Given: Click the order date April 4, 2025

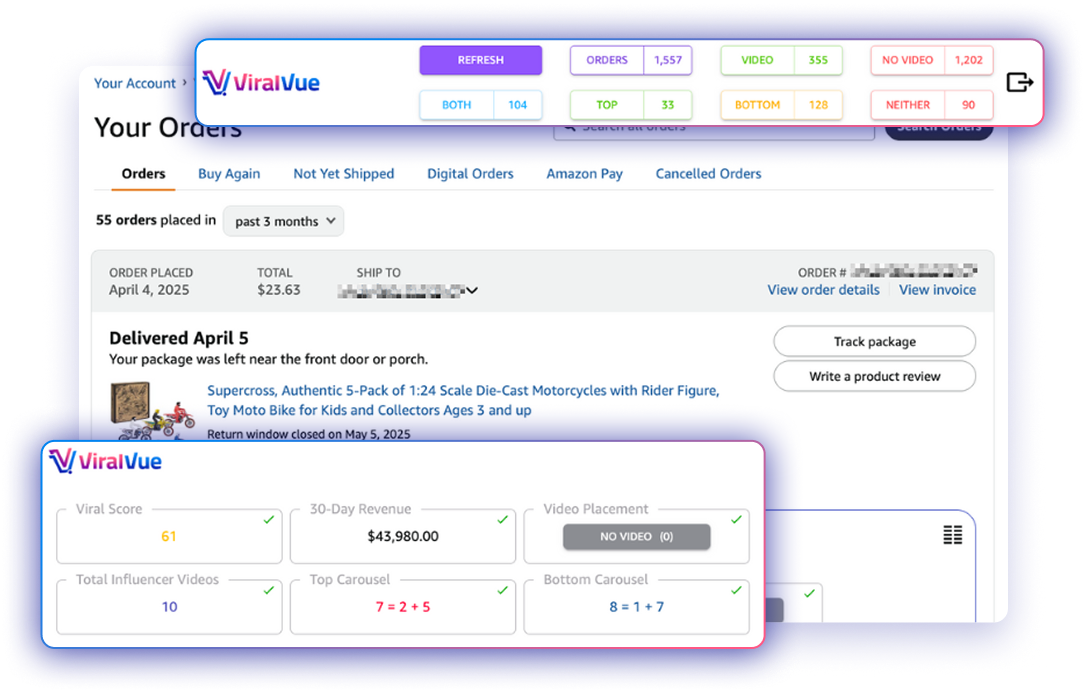Looking at the screenshot, I should pos(149,290).
